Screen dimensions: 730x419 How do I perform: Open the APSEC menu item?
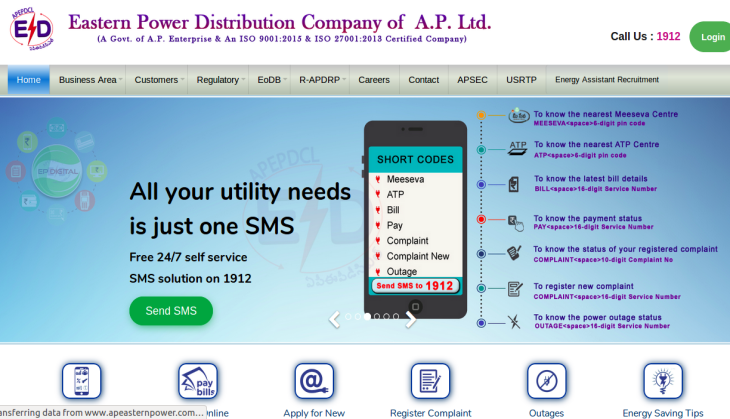click(473, 80)
